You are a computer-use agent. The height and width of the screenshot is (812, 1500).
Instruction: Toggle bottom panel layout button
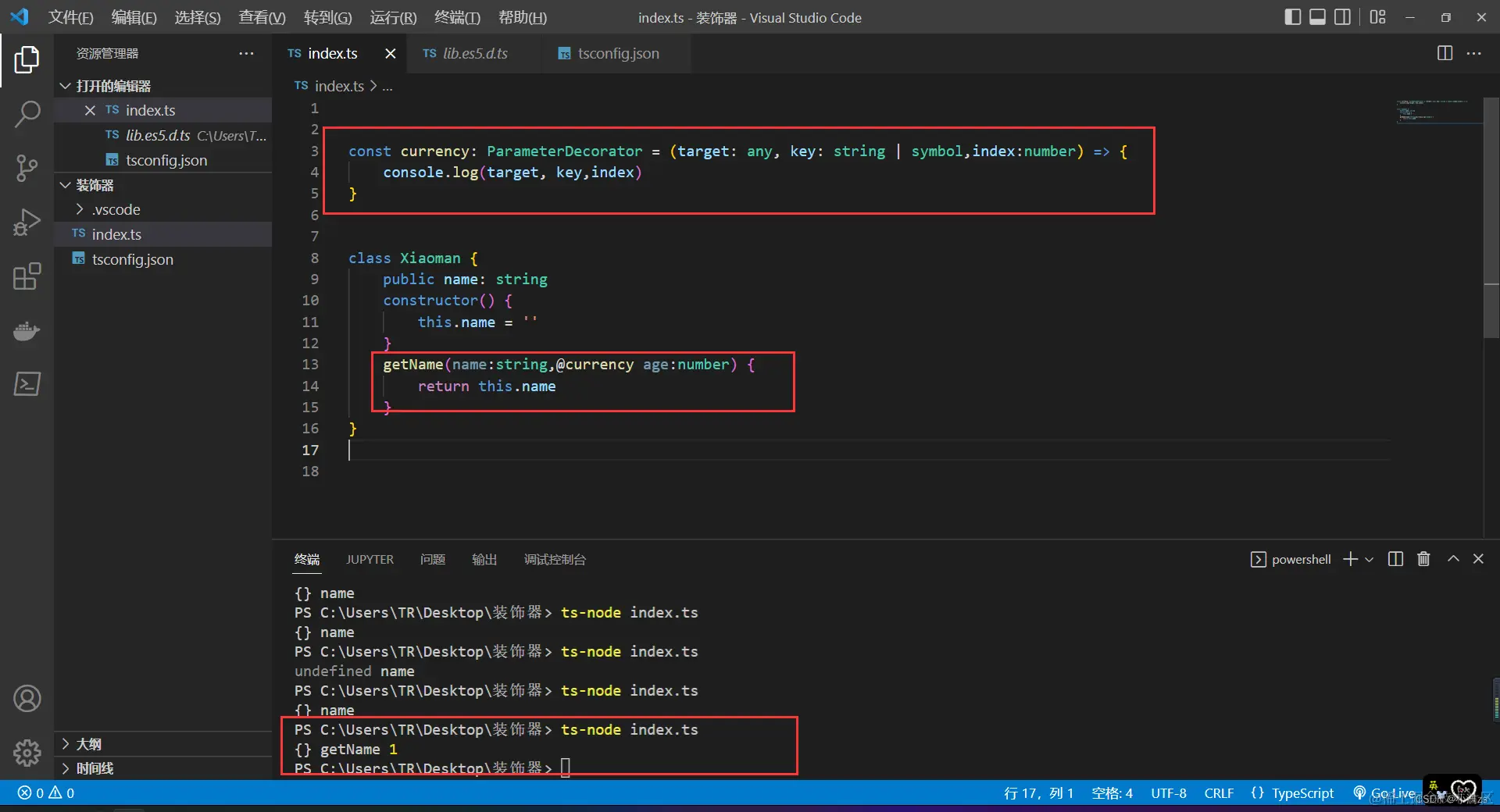click(x=1317, y=16)
